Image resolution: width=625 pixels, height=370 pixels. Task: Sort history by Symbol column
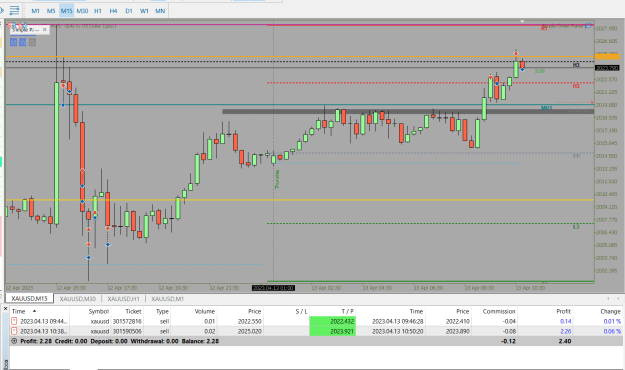(98, 311)
